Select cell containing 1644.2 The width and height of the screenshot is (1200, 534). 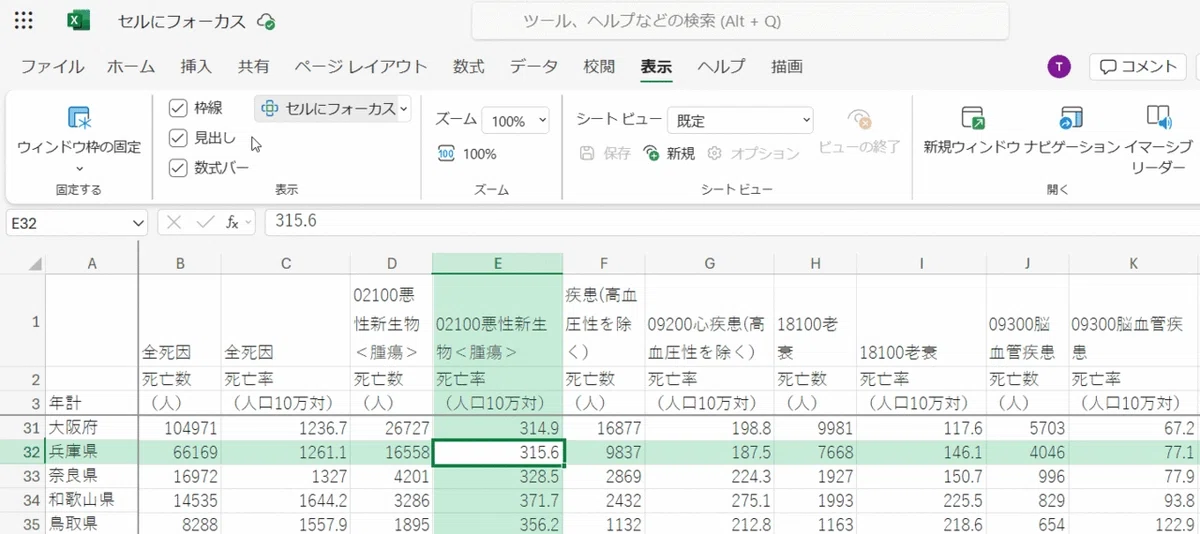click(x=286, y=499)
